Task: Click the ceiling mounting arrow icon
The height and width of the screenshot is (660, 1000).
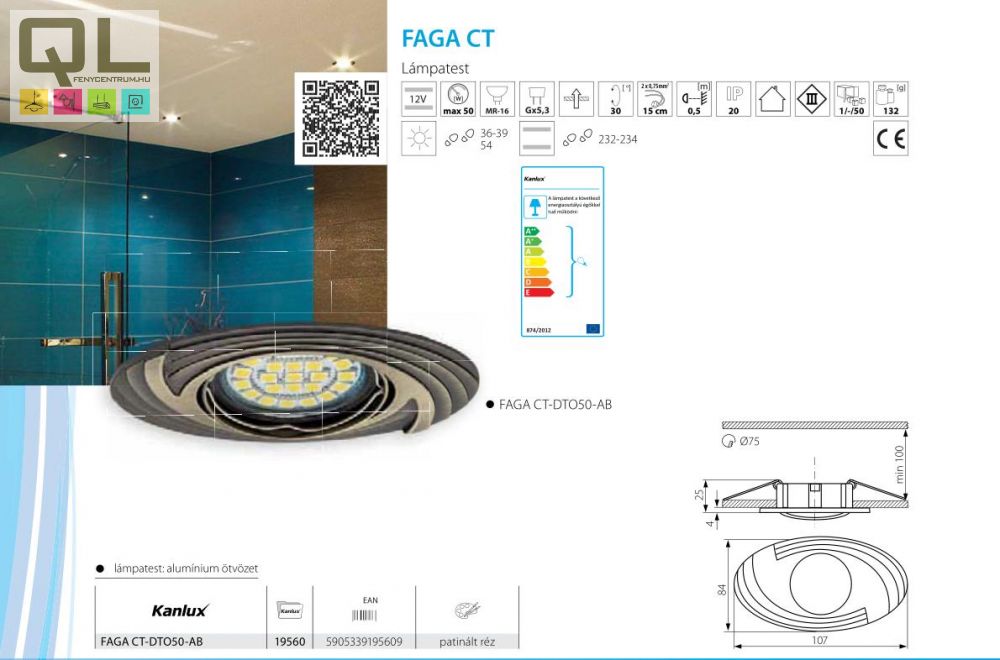Action: pyautogui.click(x=577, y=99)
